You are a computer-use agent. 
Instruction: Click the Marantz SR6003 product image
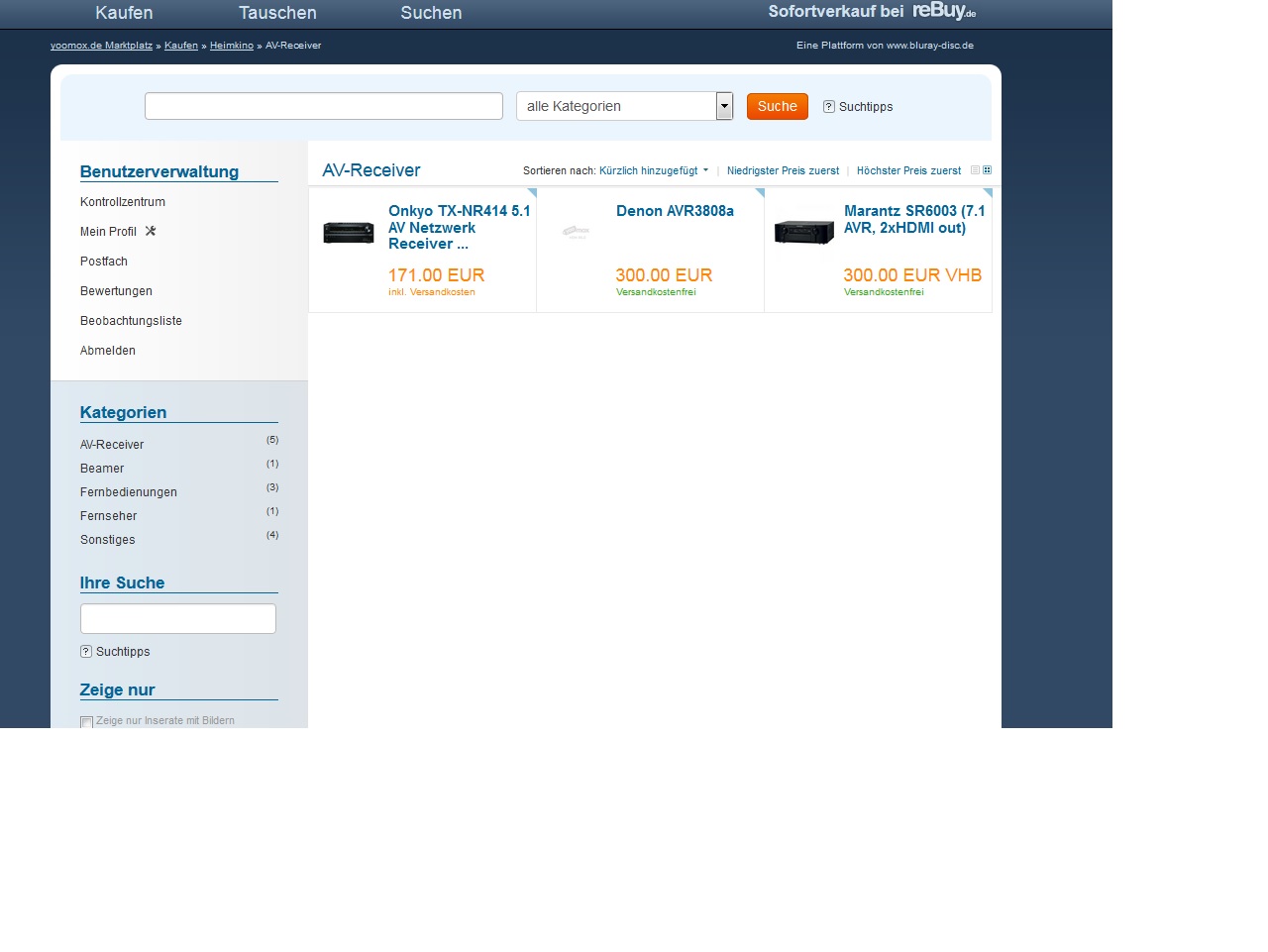click(804, 233)
